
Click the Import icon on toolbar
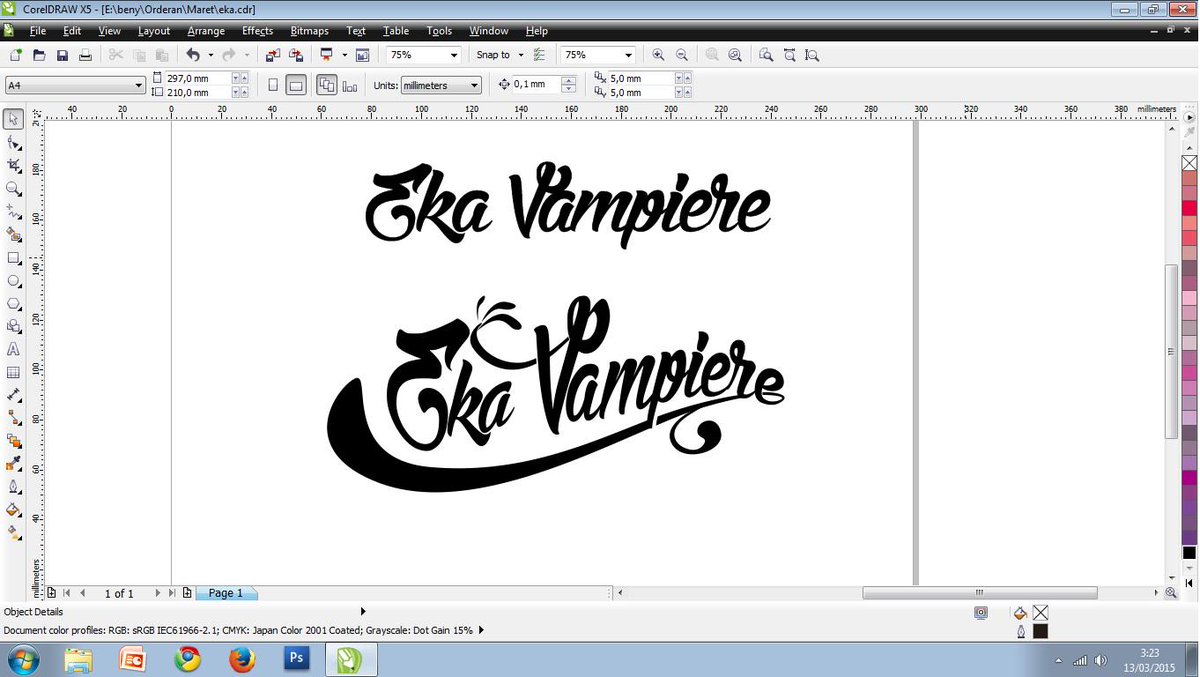[x=273, y=55]
